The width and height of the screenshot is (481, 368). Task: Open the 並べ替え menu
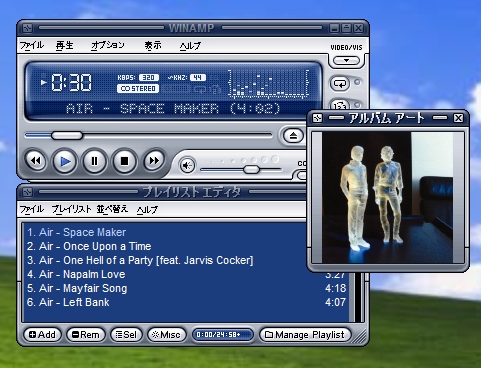112,209
